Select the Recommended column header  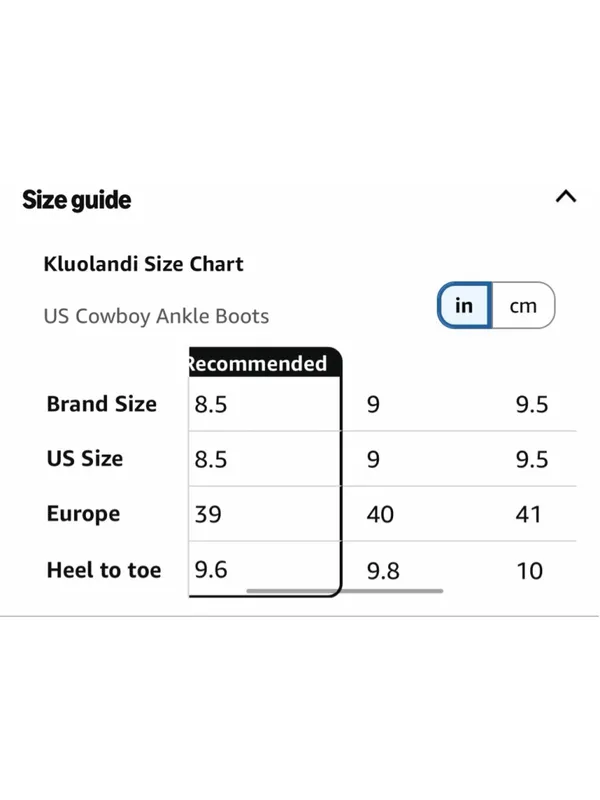pos(264,363)
